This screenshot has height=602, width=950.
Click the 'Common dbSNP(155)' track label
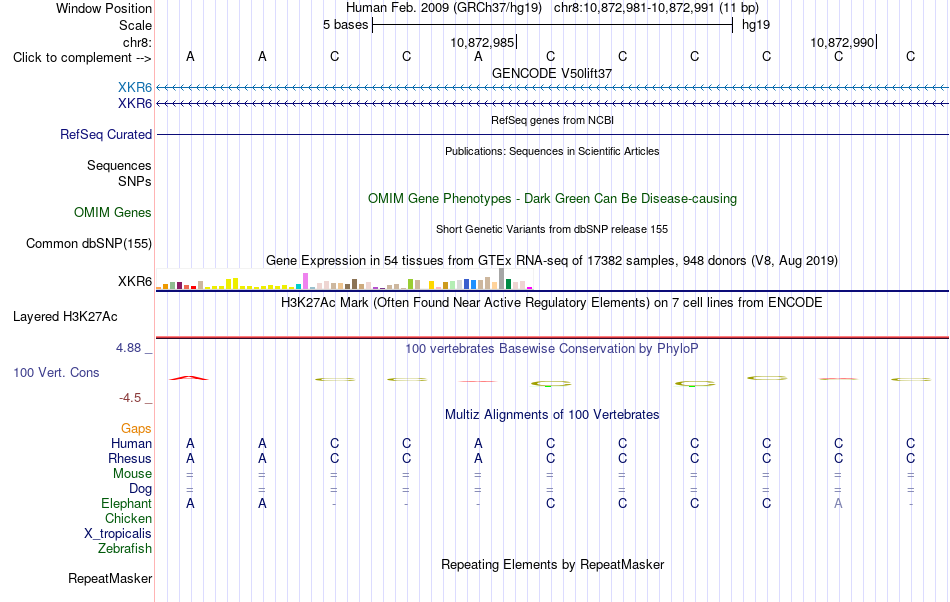88,243
